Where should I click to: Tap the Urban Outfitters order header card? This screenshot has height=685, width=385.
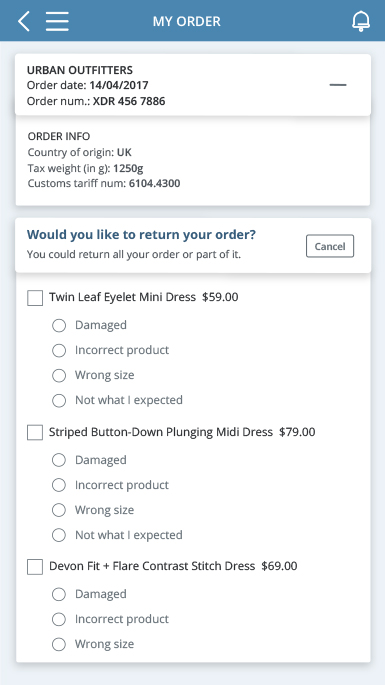point(193,85)
